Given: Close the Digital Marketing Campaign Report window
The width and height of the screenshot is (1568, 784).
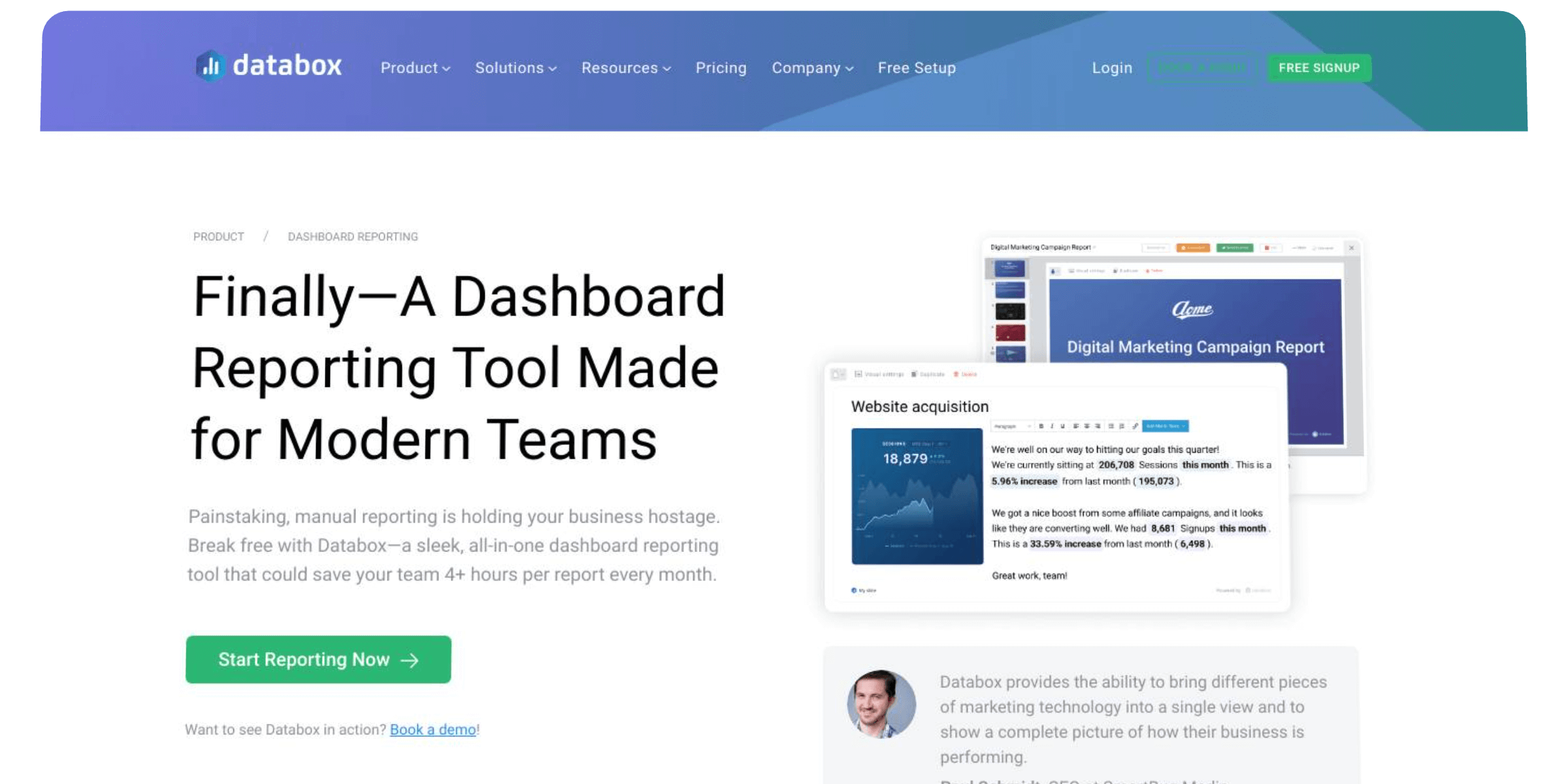Looking at the screenshot, I should [1351, 248].
